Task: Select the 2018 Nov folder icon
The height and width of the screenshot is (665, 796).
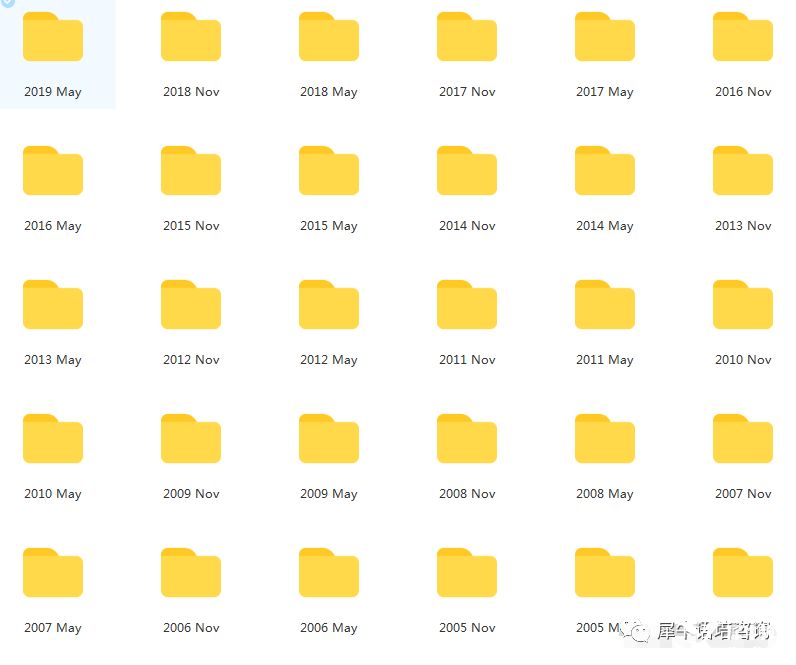Action: (x=191, y=37)
